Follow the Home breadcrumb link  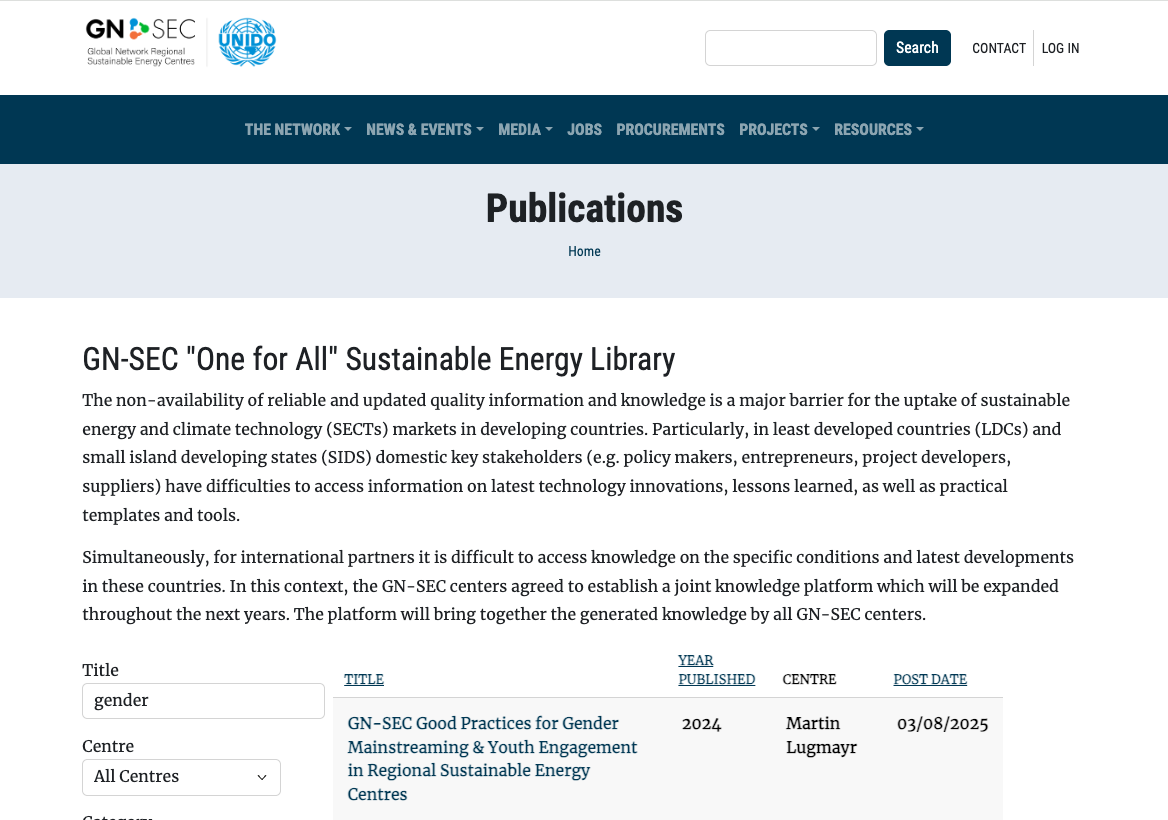point(584,251)
